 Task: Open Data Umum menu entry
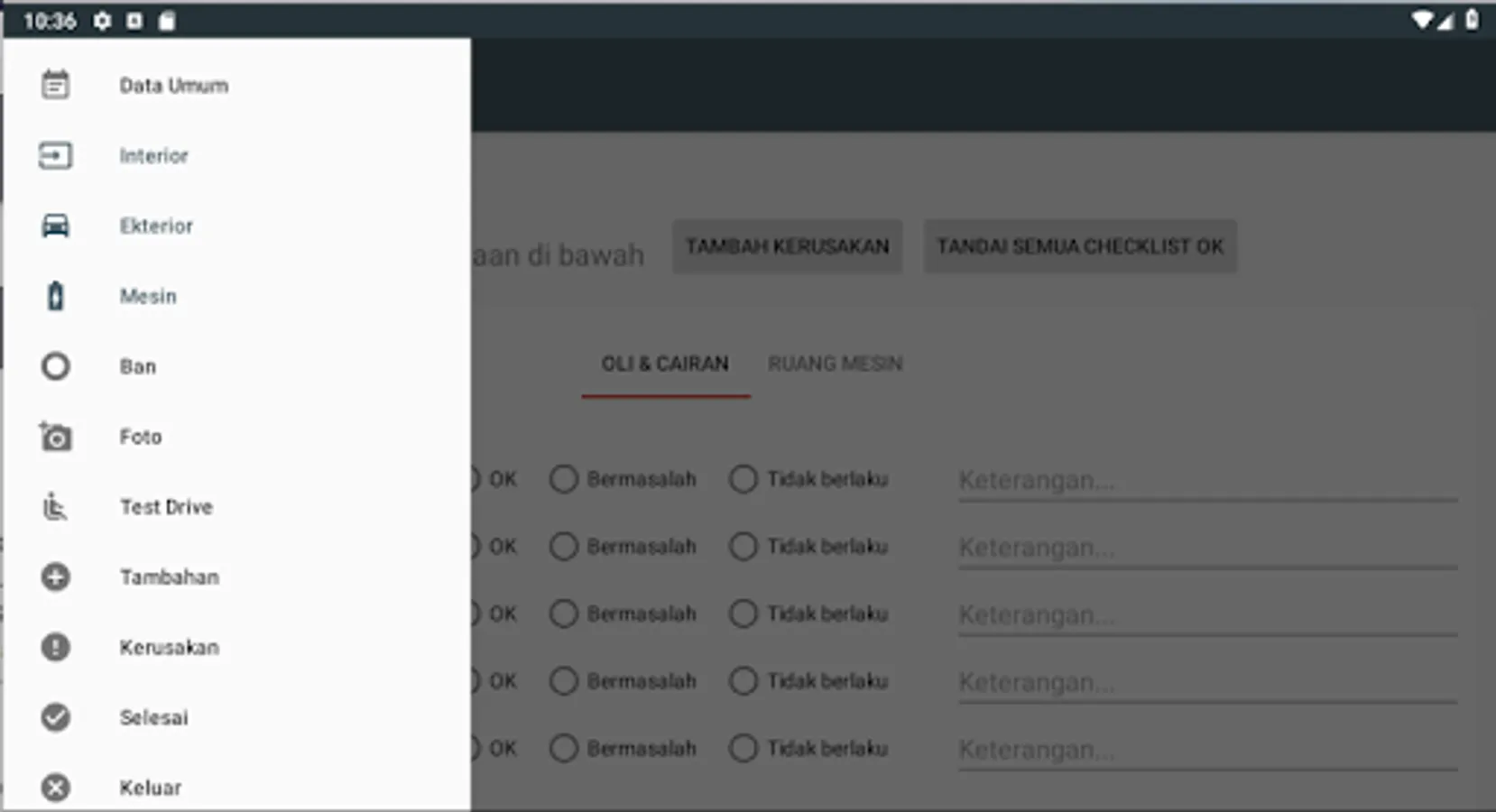[174, 86]
